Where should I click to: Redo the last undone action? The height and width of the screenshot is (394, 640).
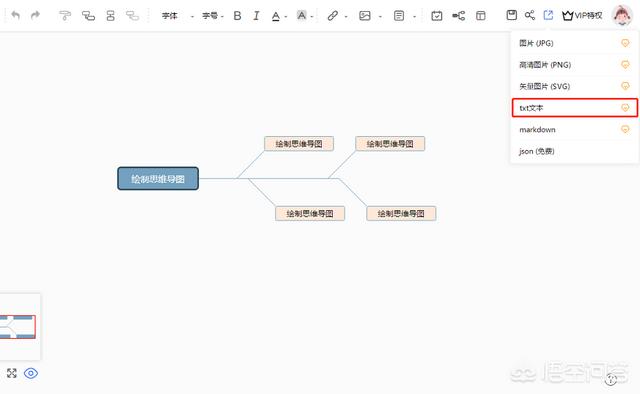pos(36,16)
